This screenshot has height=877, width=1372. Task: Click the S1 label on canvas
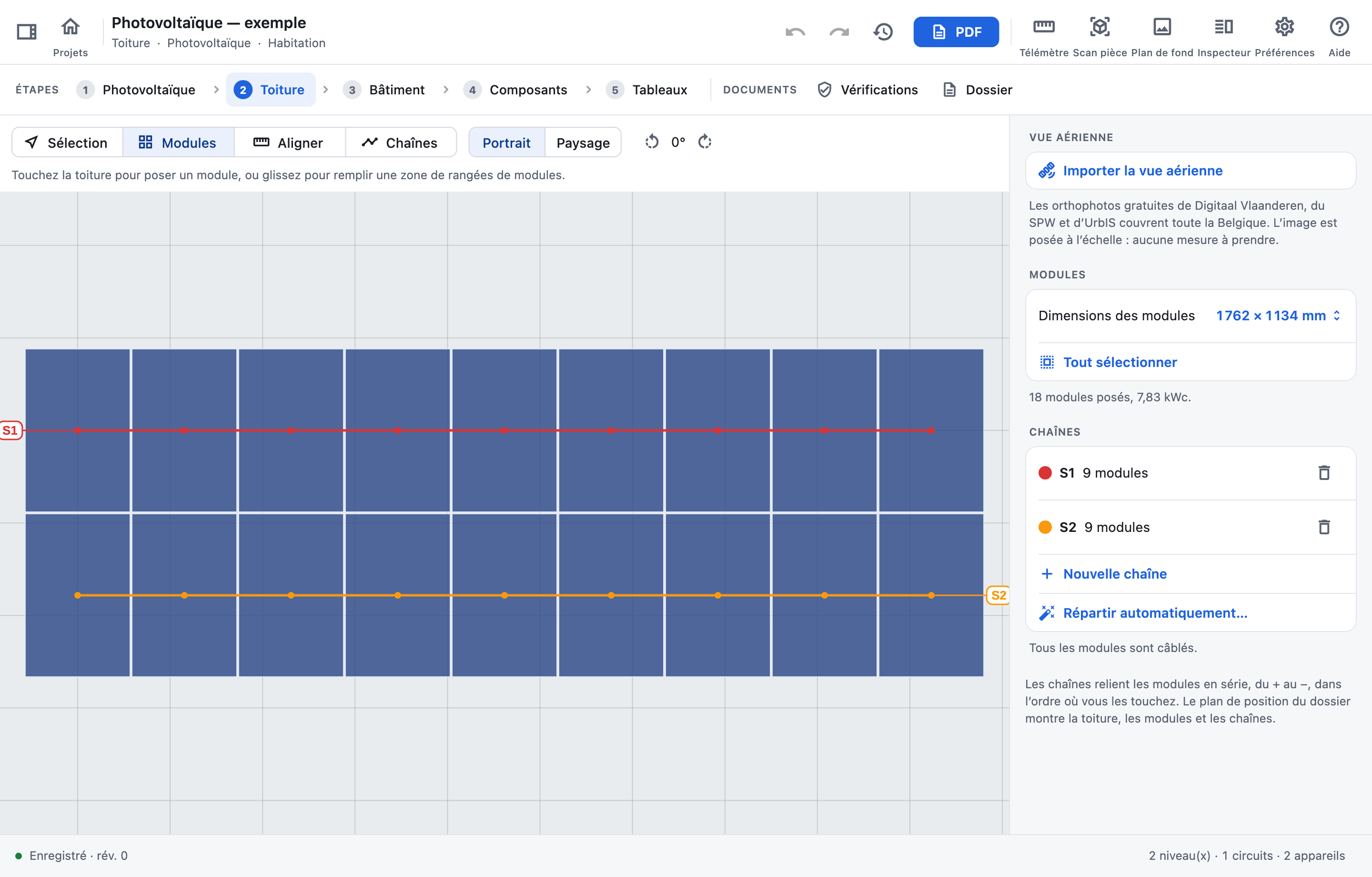tap(11, 430)
